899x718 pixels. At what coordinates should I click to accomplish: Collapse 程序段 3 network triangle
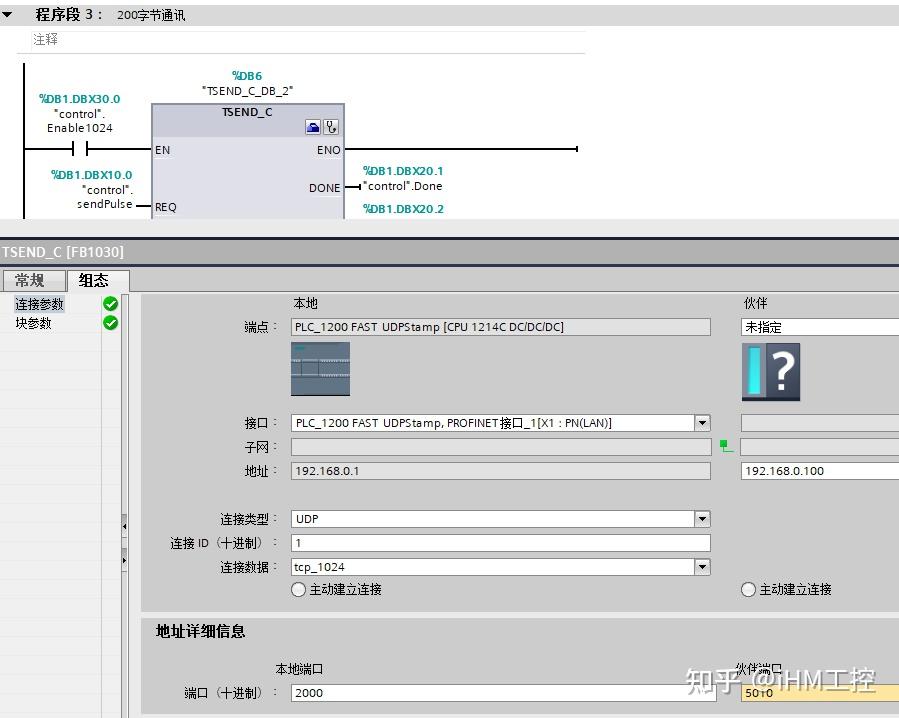click(x=7, y=15)
